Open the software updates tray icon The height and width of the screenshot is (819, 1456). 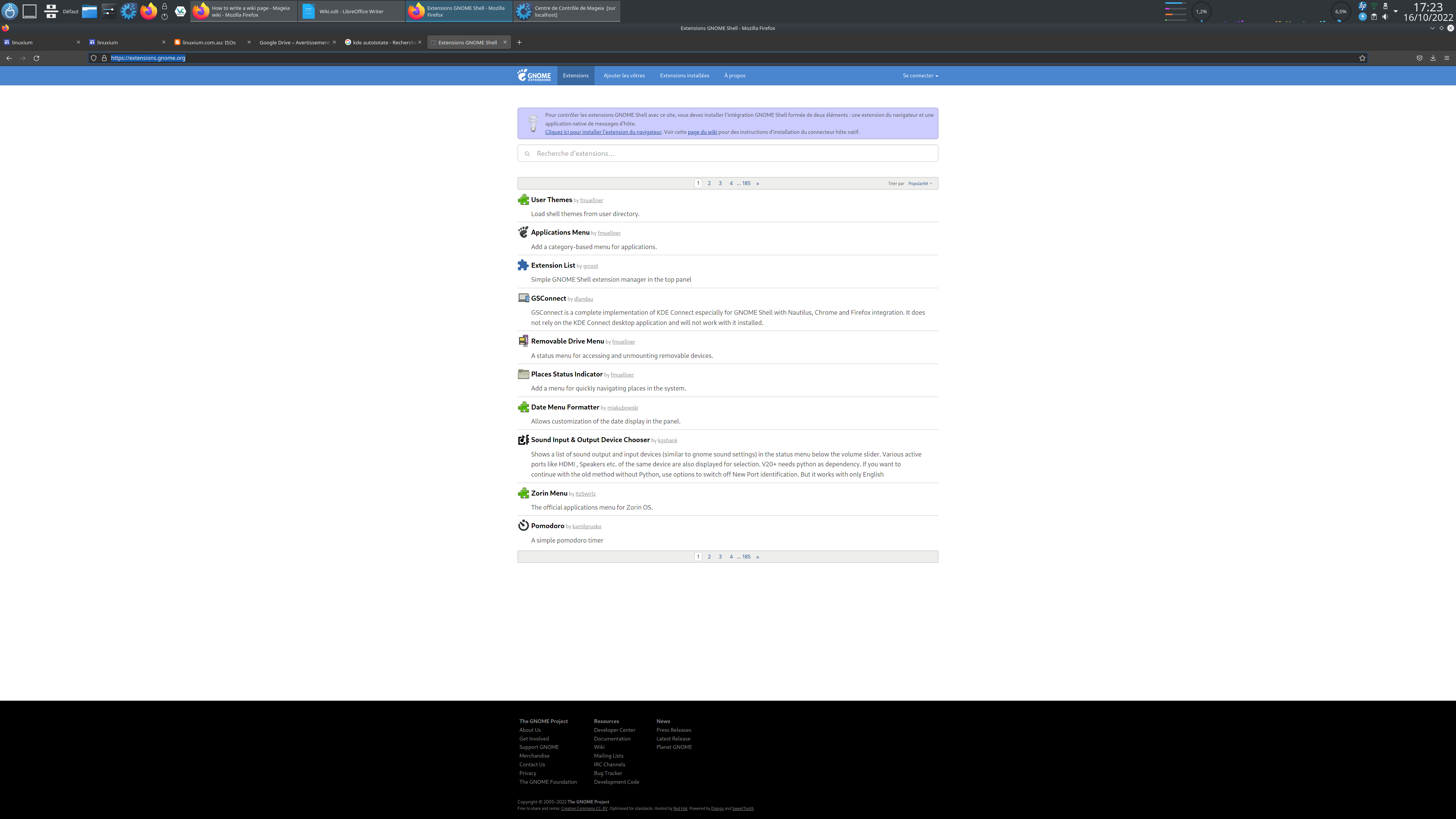click(1363, 17)
